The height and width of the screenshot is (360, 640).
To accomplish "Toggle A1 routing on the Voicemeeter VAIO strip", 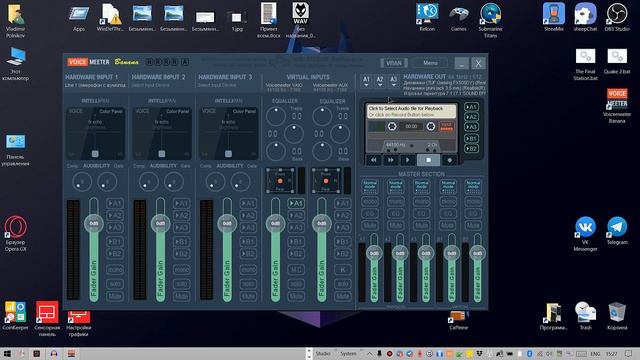I will coord(296,203).
